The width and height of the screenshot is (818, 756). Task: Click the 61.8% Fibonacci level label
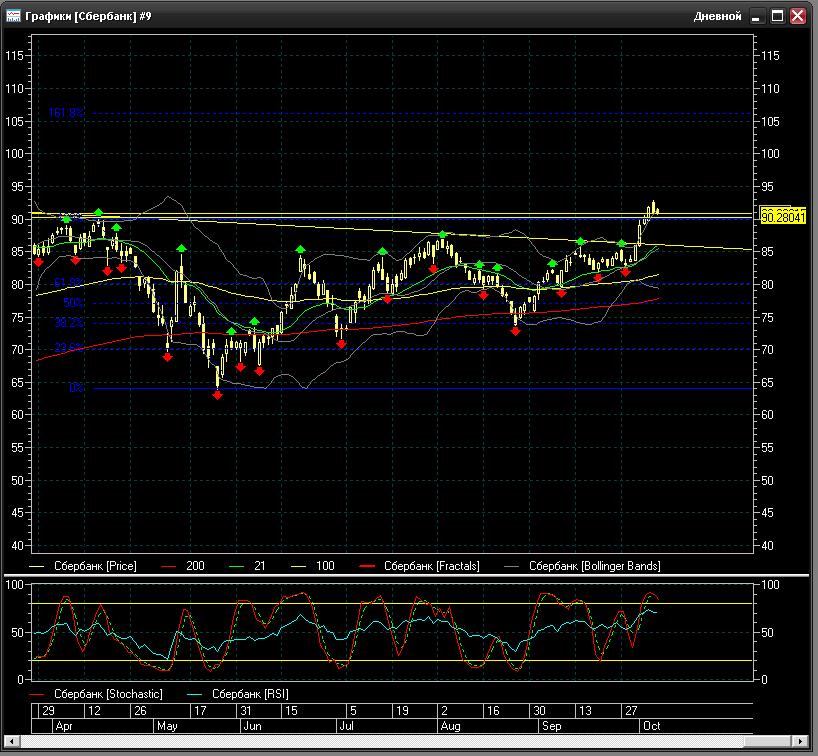pos(68,283)
